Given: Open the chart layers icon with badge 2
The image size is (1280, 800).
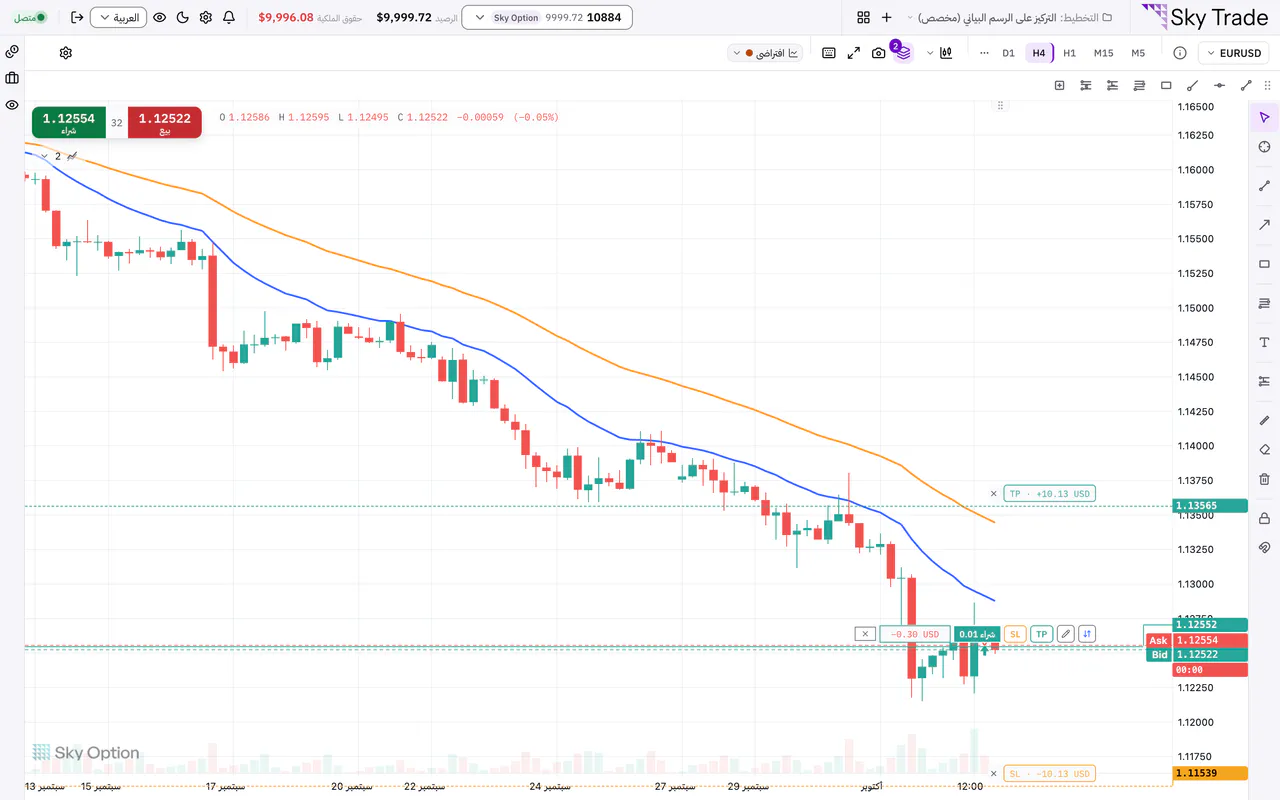Looking at the screenshot, I should [x=902, y=52].
